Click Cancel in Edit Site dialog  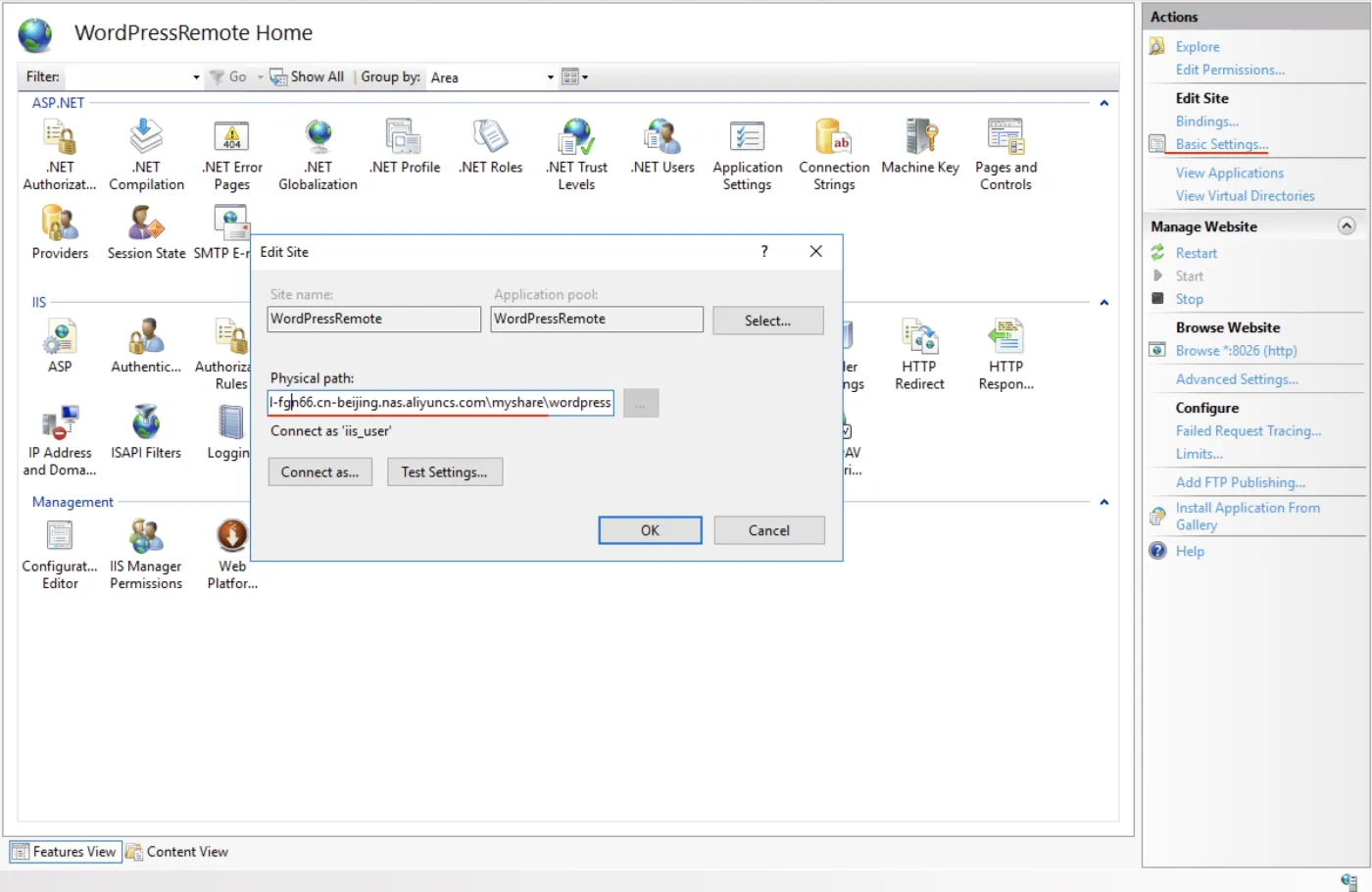click(x=769, y=530)
